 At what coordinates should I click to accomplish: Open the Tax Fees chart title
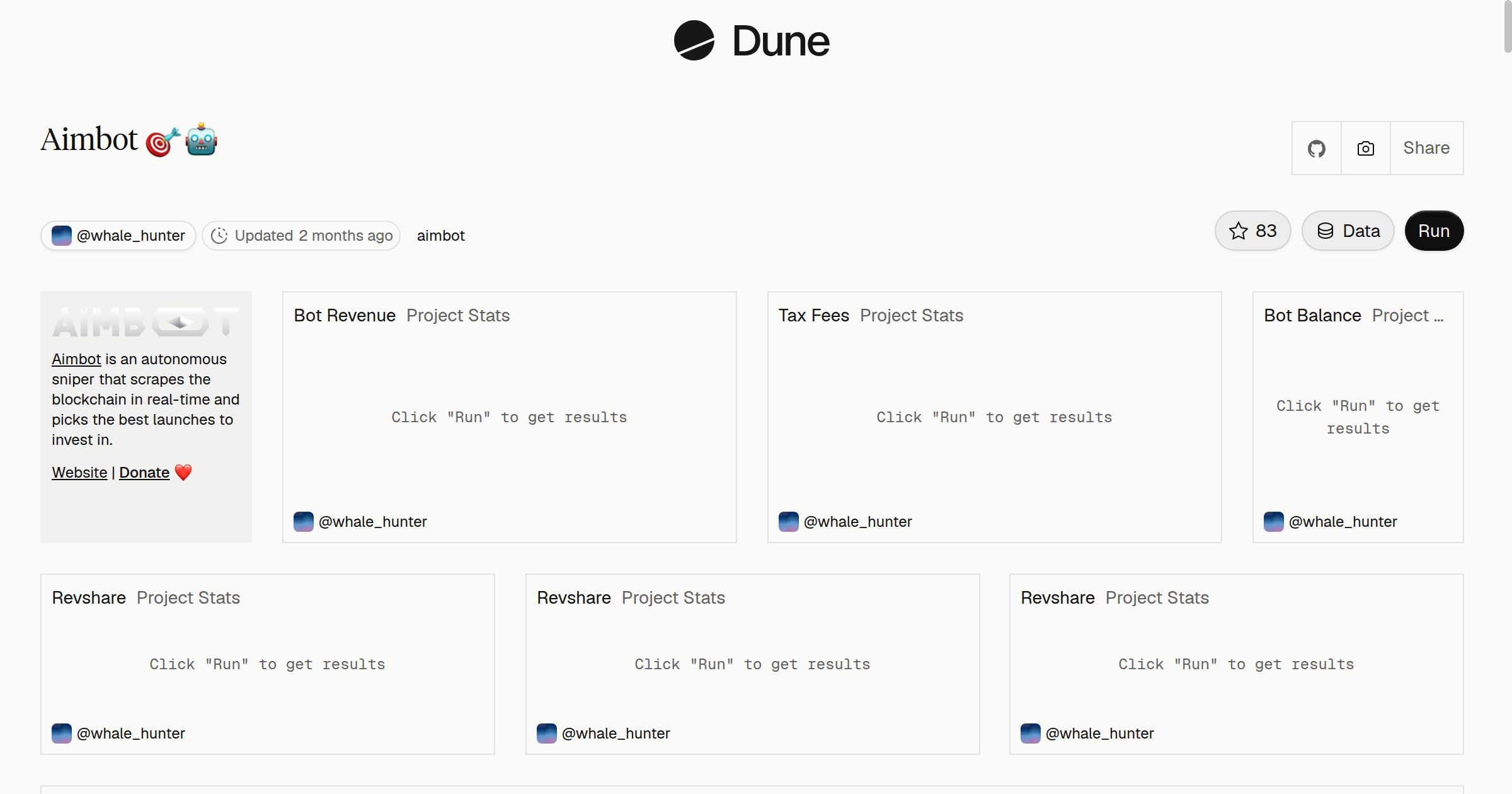point(814,315)
